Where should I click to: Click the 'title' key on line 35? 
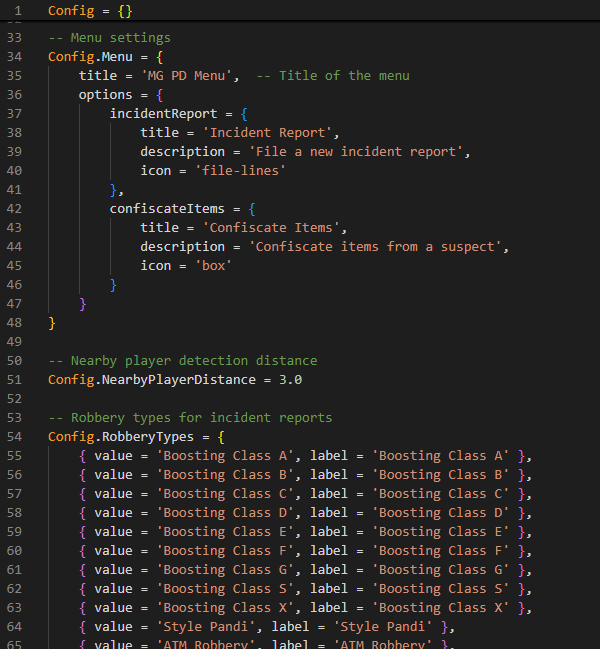tap(98, 76)
